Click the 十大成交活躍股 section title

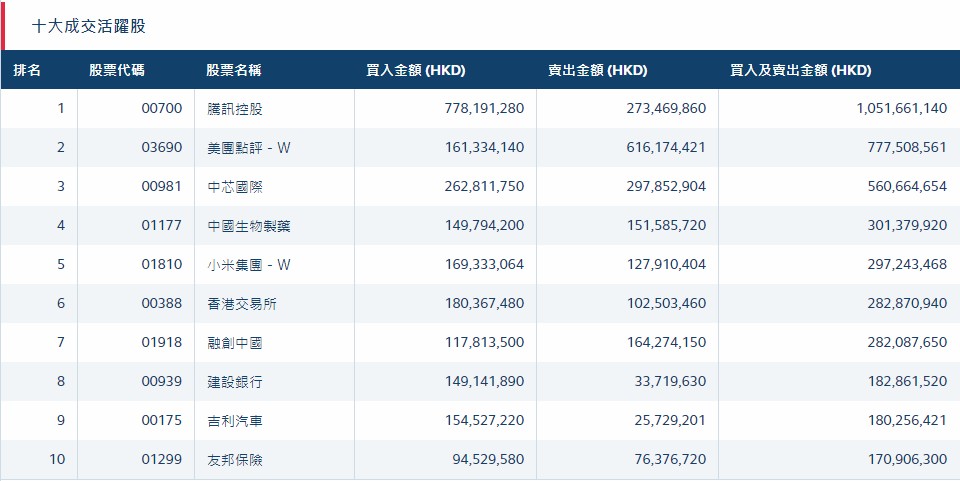tap(89, 26)
